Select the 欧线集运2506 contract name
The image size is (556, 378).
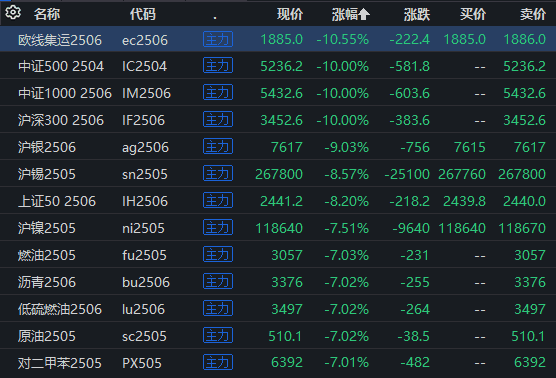pos(60,40)
